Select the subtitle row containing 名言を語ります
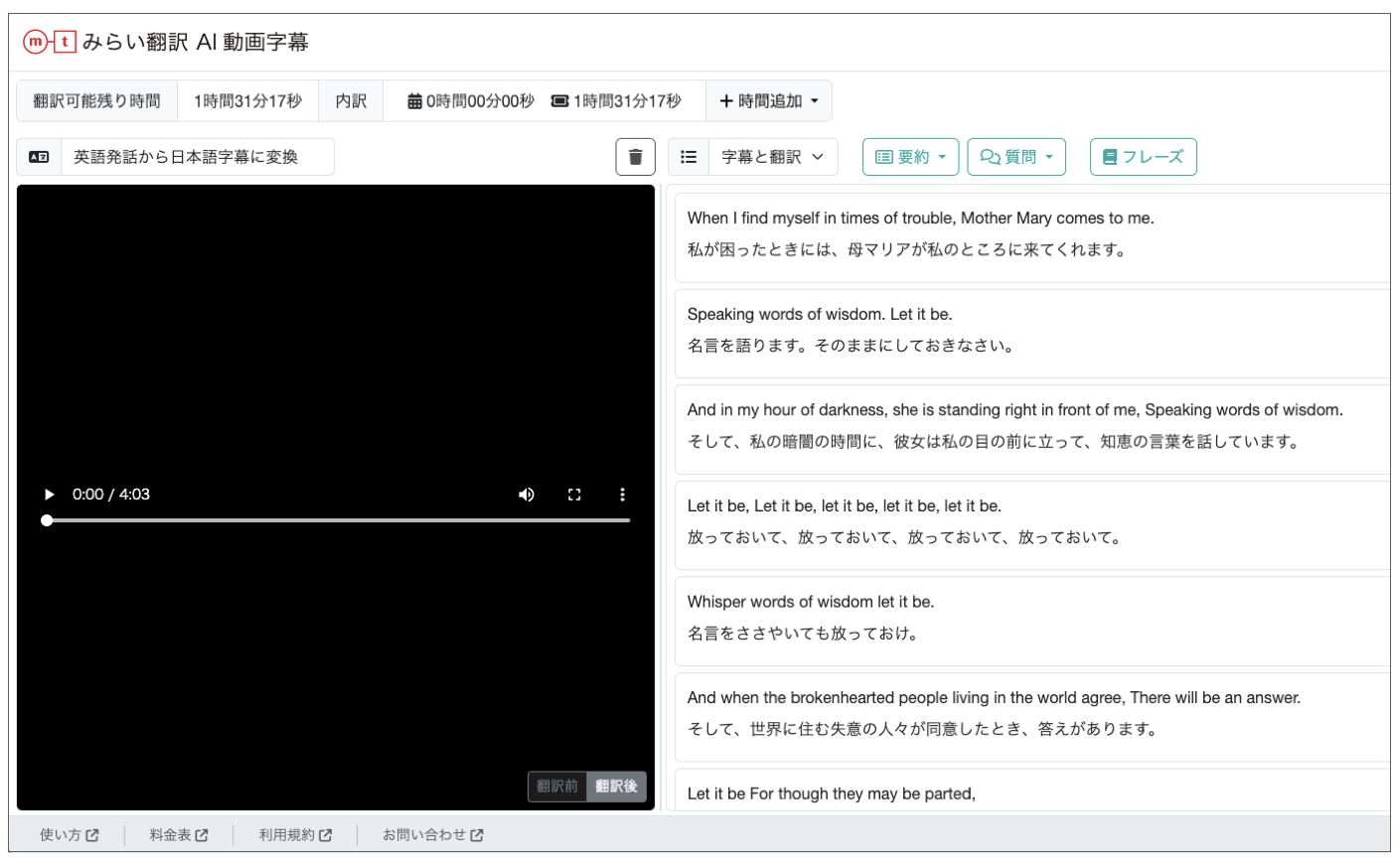The image size is (1400, 865). coord(1032,334)
